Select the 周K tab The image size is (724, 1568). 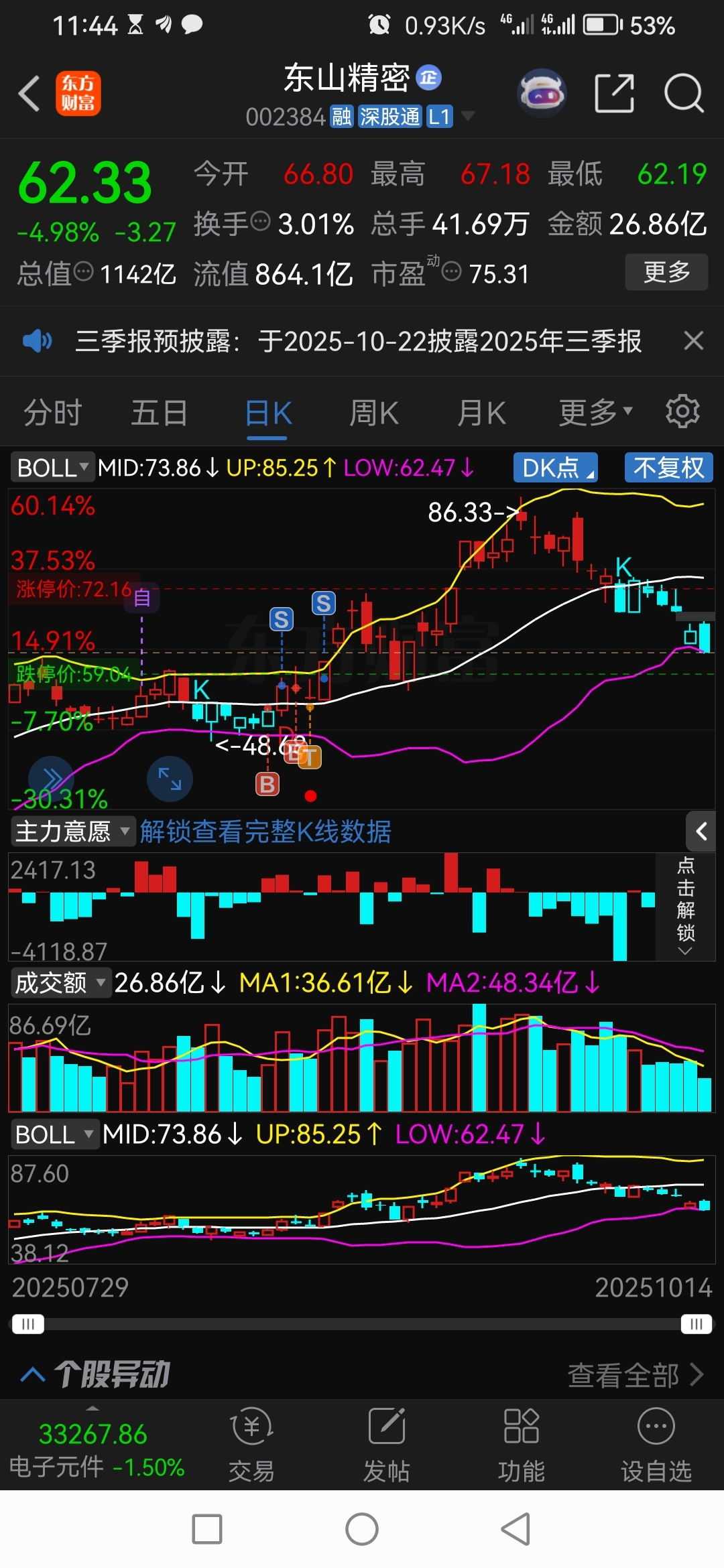tap(373, 413)
